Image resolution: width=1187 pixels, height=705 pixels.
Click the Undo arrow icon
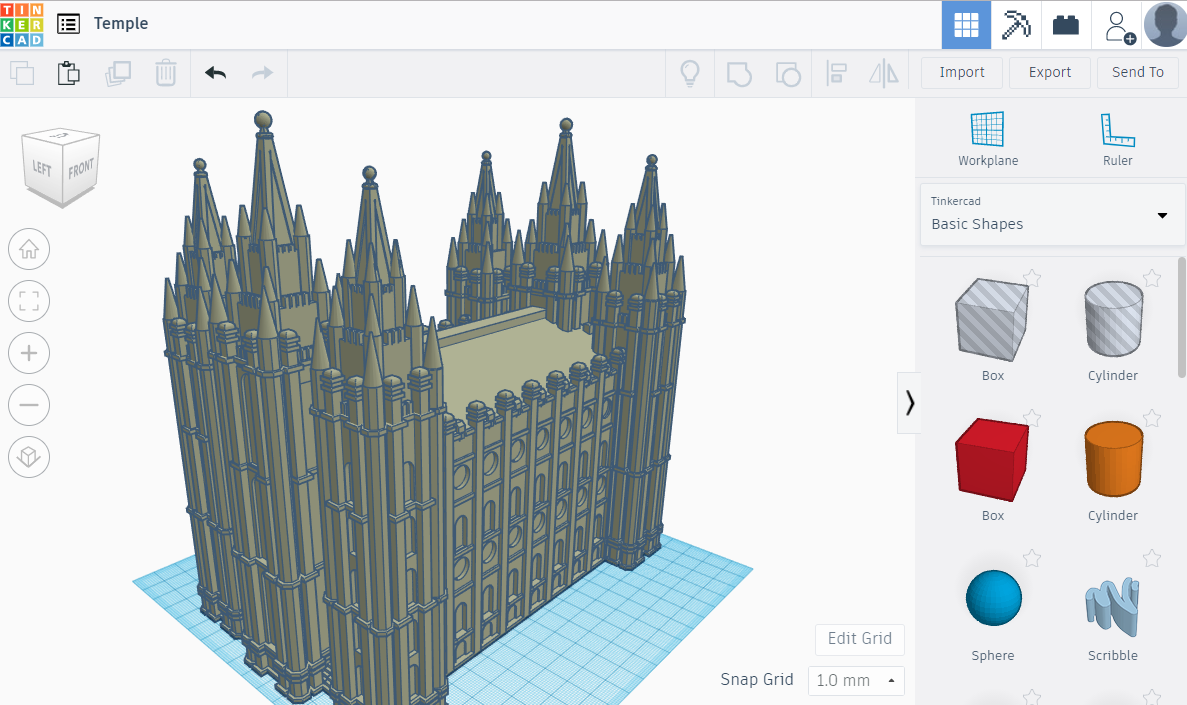pos(215,73)
